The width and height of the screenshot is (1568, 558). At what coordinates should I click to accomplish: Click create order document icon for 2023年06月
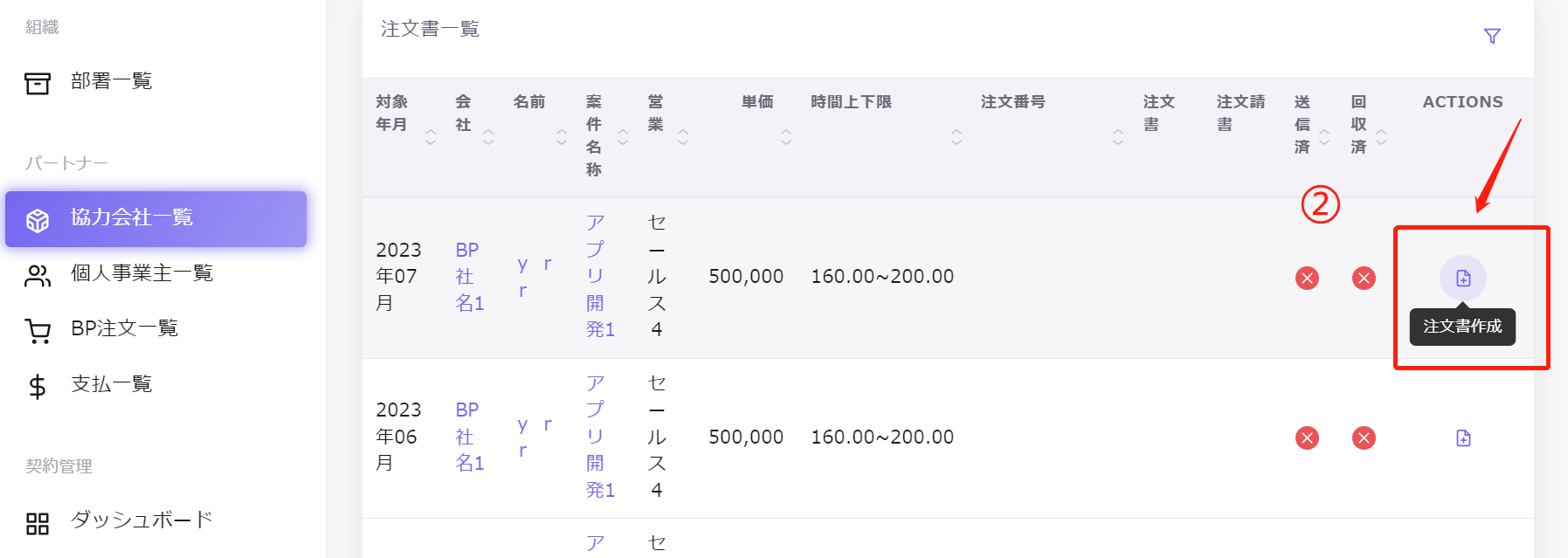[x=1463, y=437]
